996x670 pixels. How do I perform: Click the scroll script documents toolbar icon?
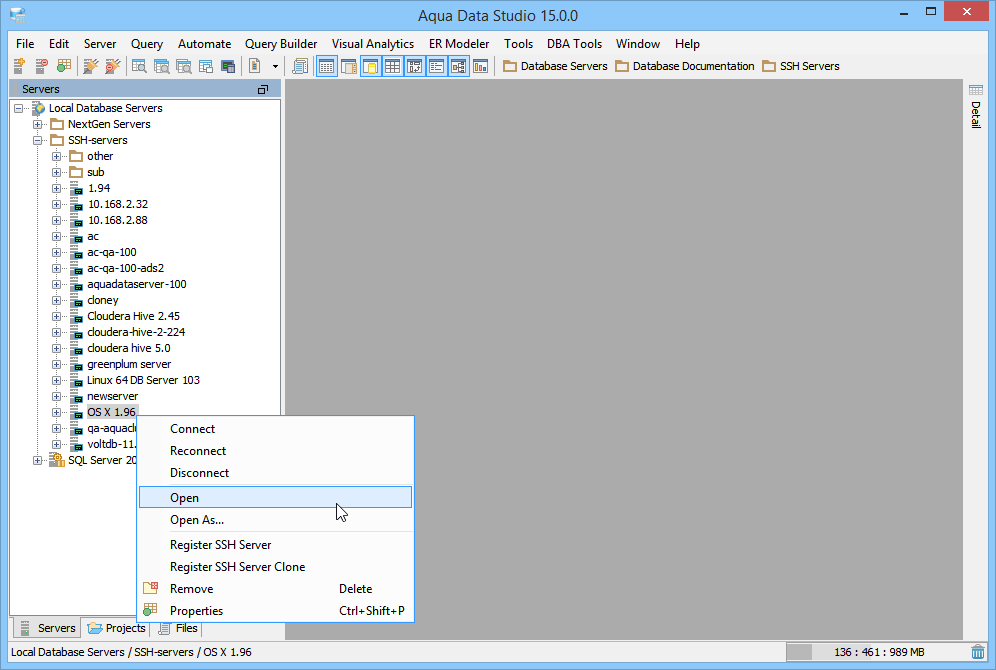[x=300, y=66]
